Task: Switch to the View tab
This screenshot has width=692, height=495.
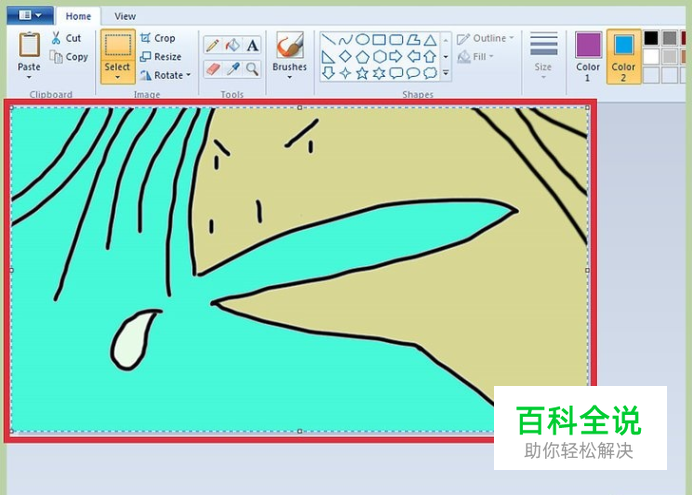Action: coord(125,16)
